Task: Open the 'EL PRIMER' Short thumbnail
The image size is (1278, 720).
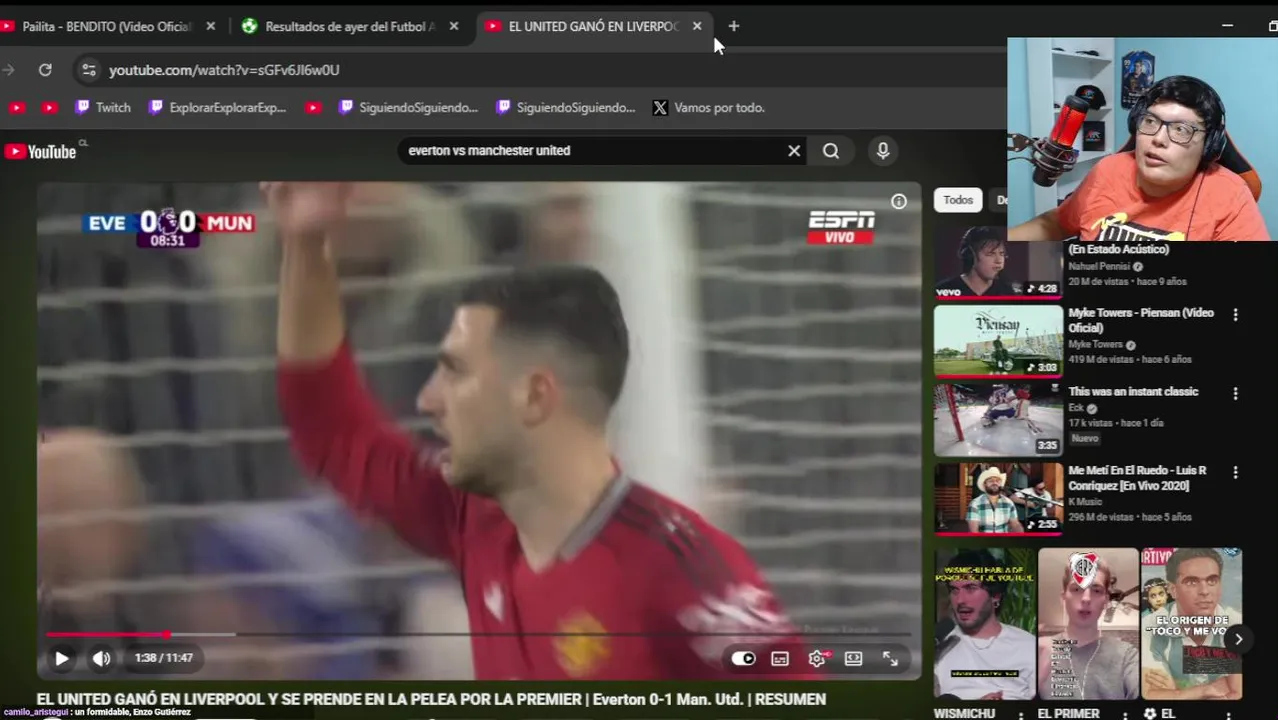Action: click(x=1088, y=623)
